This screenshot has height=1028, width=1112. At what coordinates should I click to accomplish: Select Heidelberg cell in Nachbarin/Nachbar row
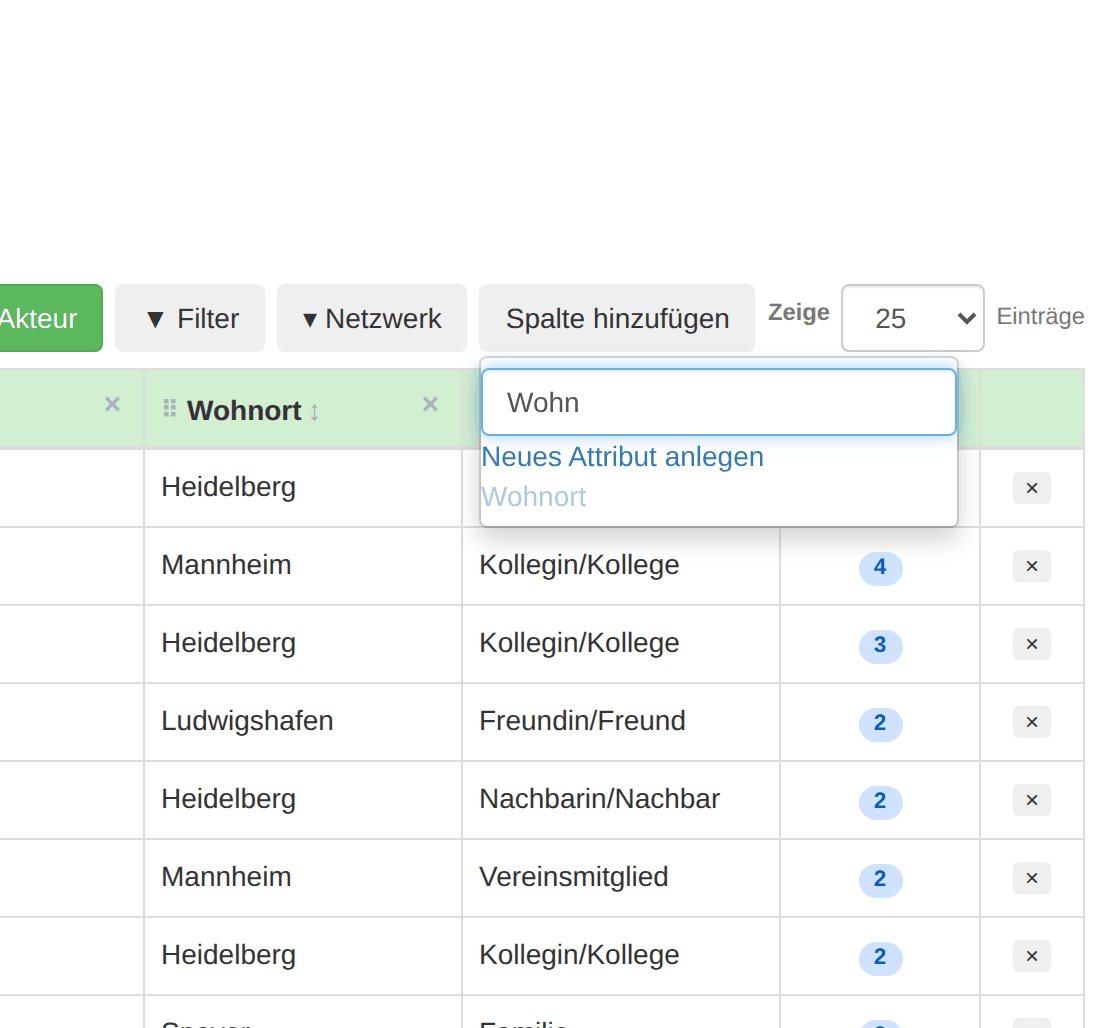pyautogui.click(x=303, y=800)
